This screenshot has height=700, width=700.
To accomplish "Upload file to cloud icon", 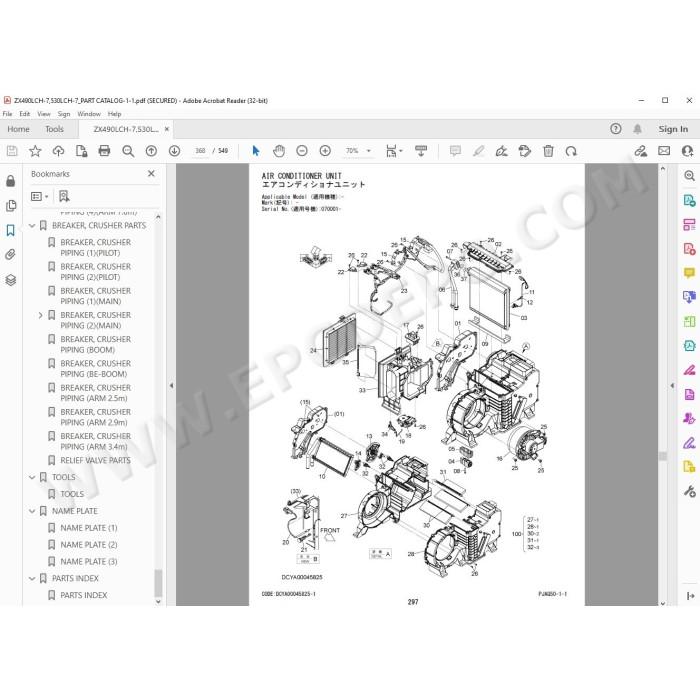I will click(x=58, y=151).
